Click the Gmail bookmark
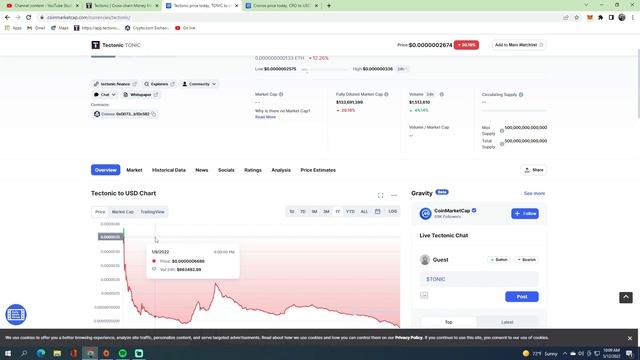Viewport: 640px width, 360px height. [x=36, y=28]
